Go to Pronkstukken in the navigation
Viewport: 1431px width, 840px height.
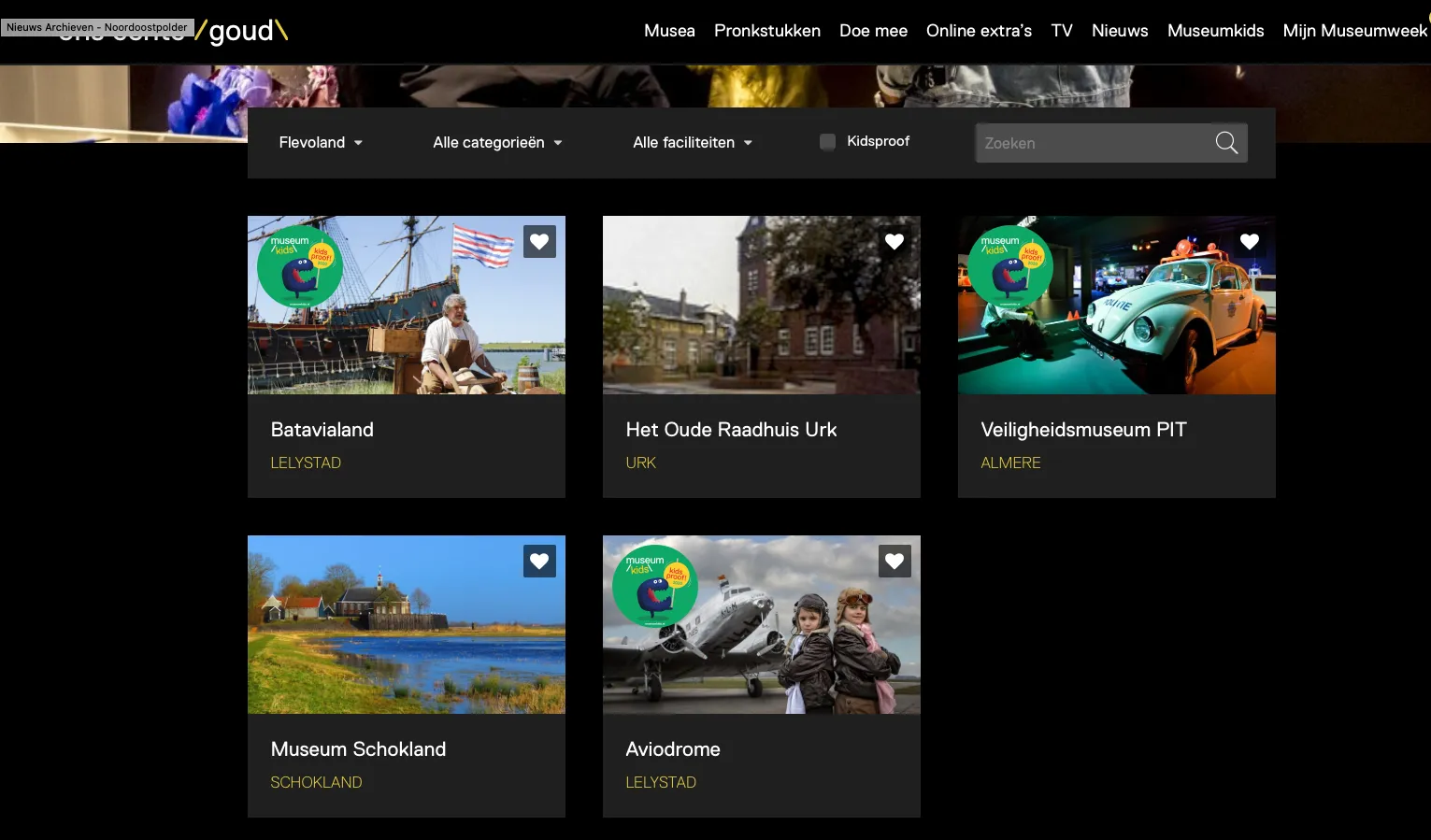[x=766, y=31]
